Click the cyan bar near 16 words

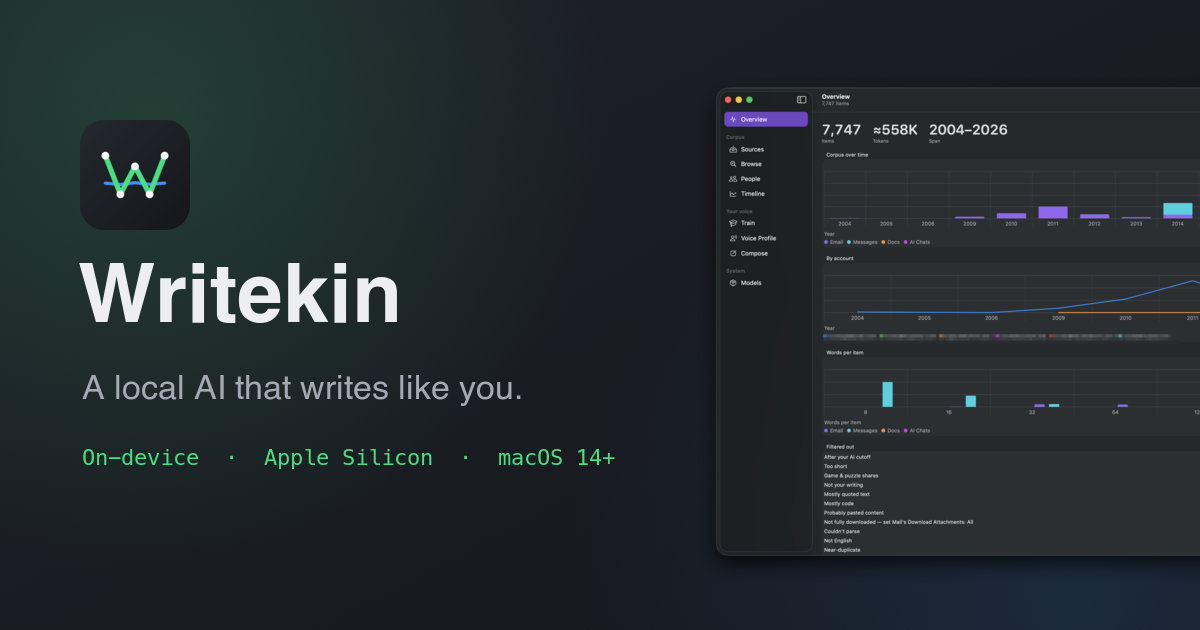(970, 401)
